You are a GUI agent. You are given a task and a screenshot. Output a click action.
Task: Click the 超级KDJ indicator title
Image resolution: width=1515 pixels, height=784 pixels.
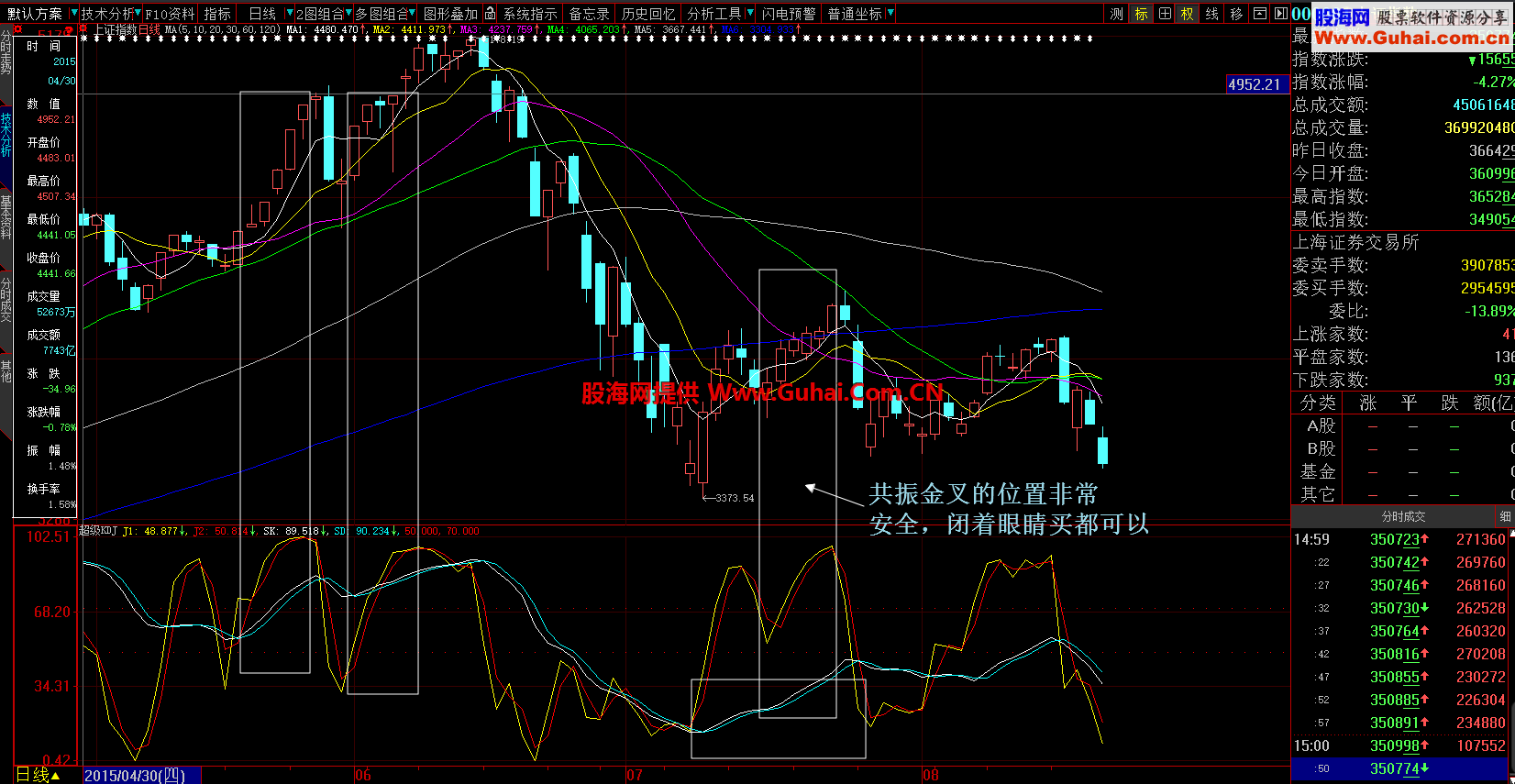[x=98, y=531]
